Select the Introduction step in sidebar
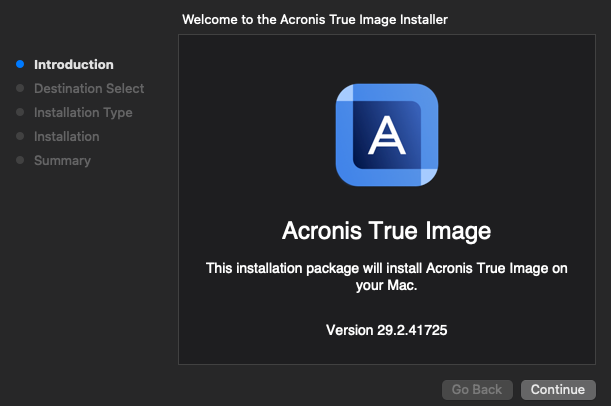This screenshot has height=406, width=611. pos(74,64)
